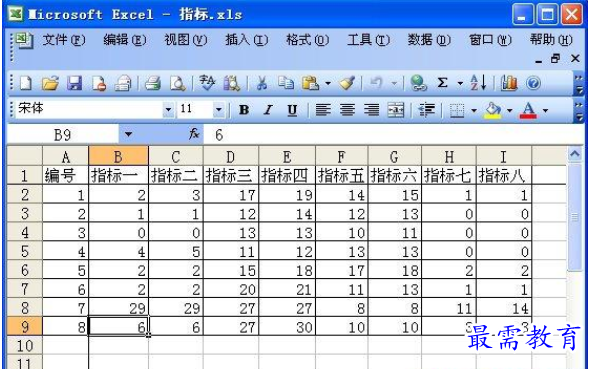Insert a hyperlink with the globe icon

(418, 83)
